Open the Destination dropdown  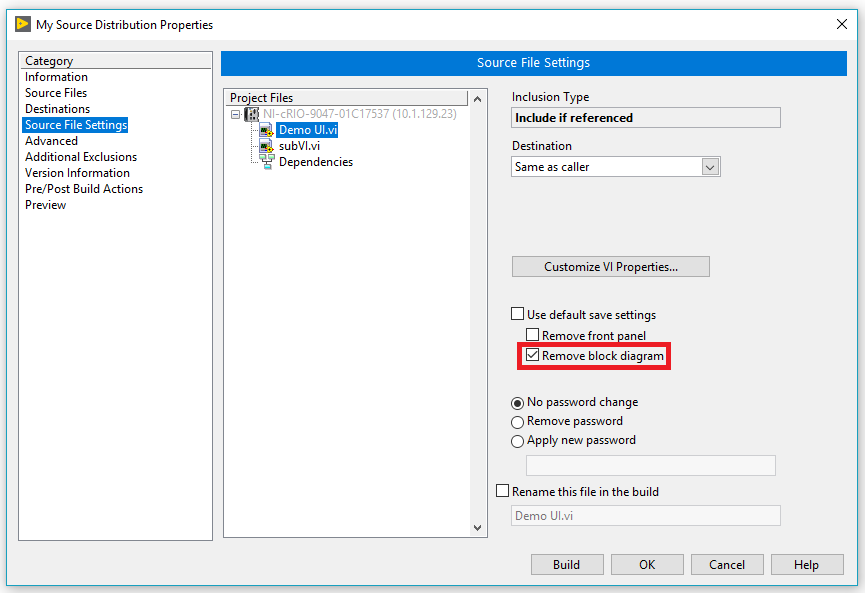710,167
